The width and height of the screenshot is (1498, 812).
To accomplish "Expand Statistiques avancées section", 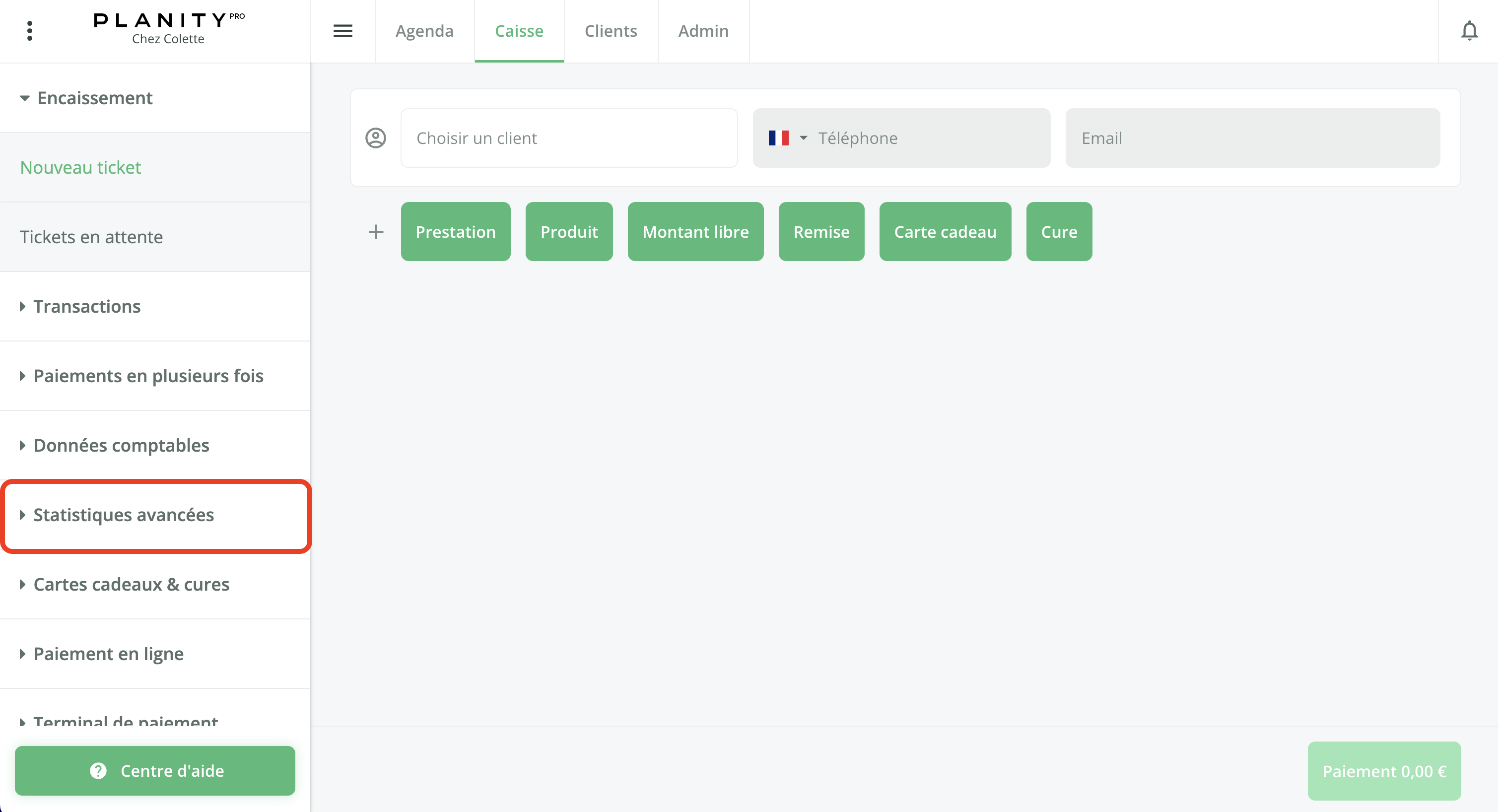I will tap(123, 515).
